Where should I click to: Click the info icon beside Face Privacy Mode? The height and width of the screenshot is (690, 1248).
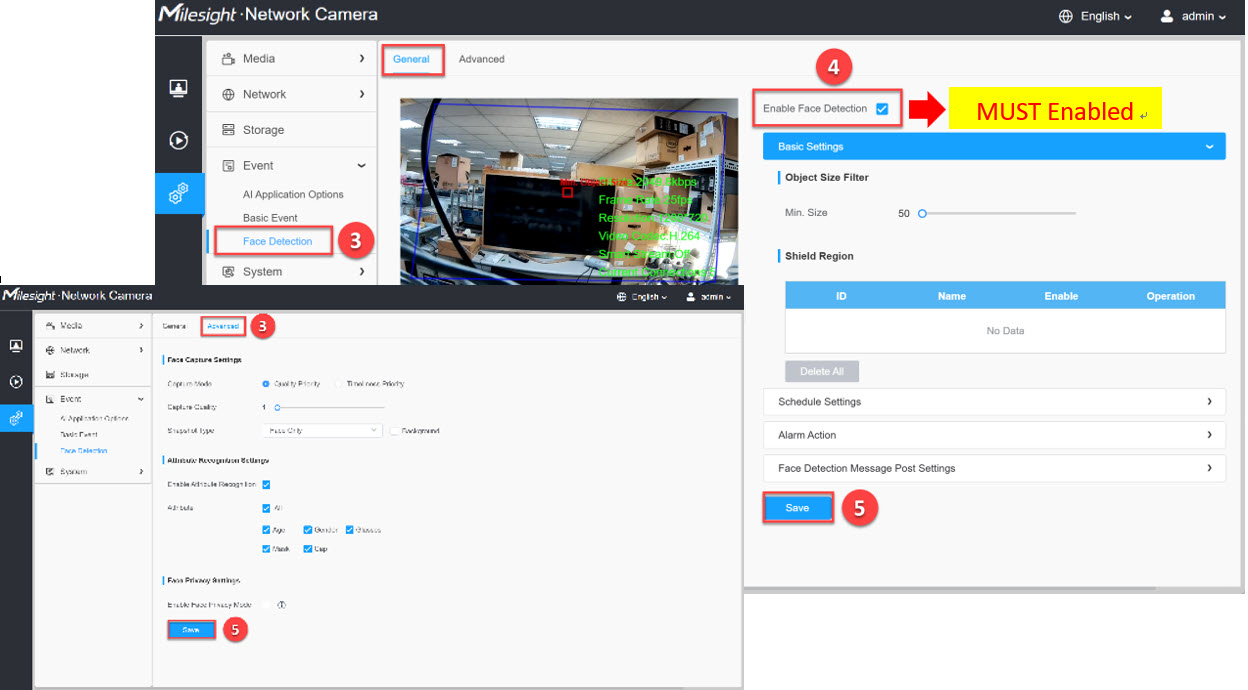[282, 605]
